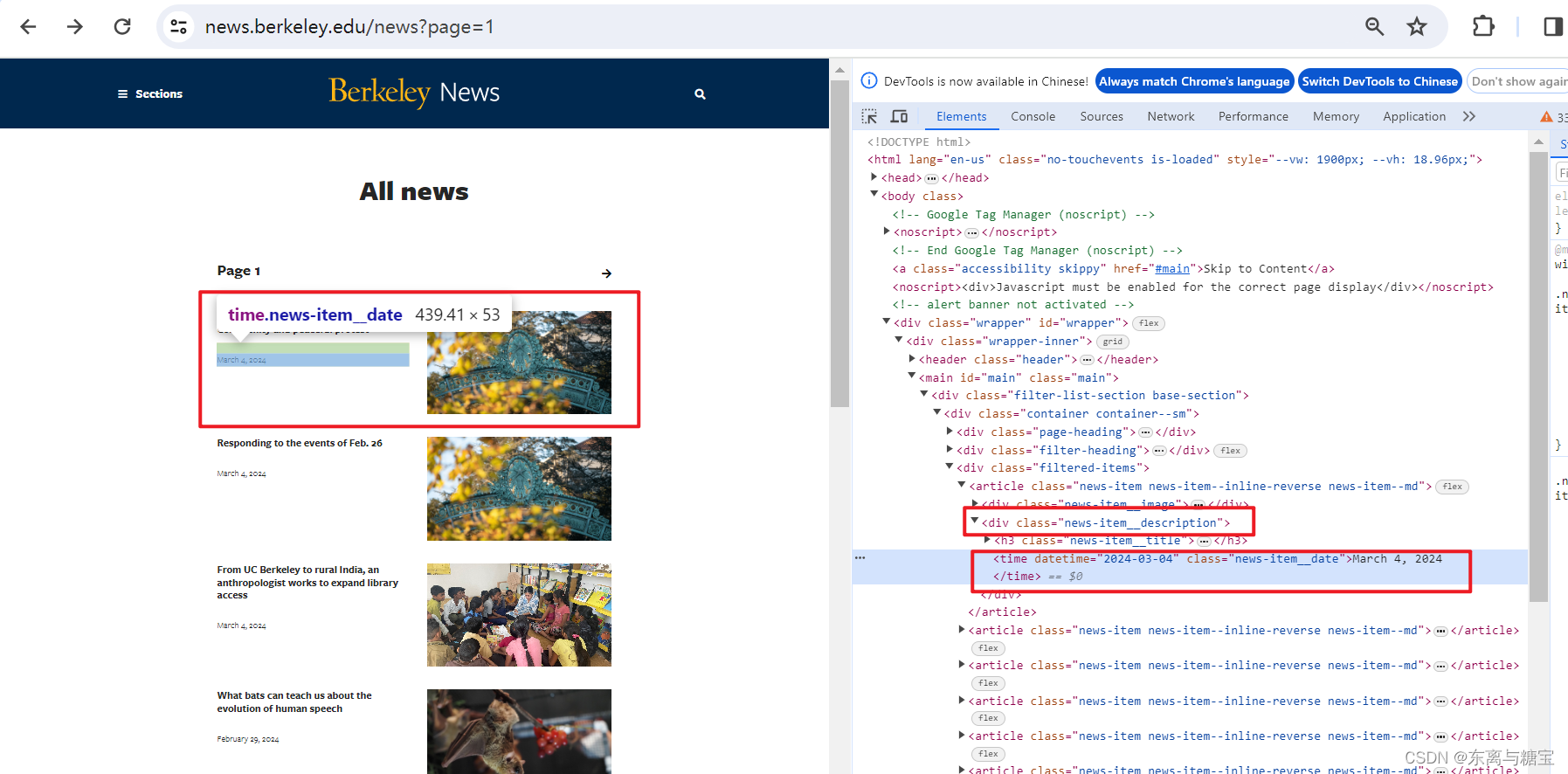Switch to the Sources tab
The image size is (1568, 774).
[x=1102, y=116]
